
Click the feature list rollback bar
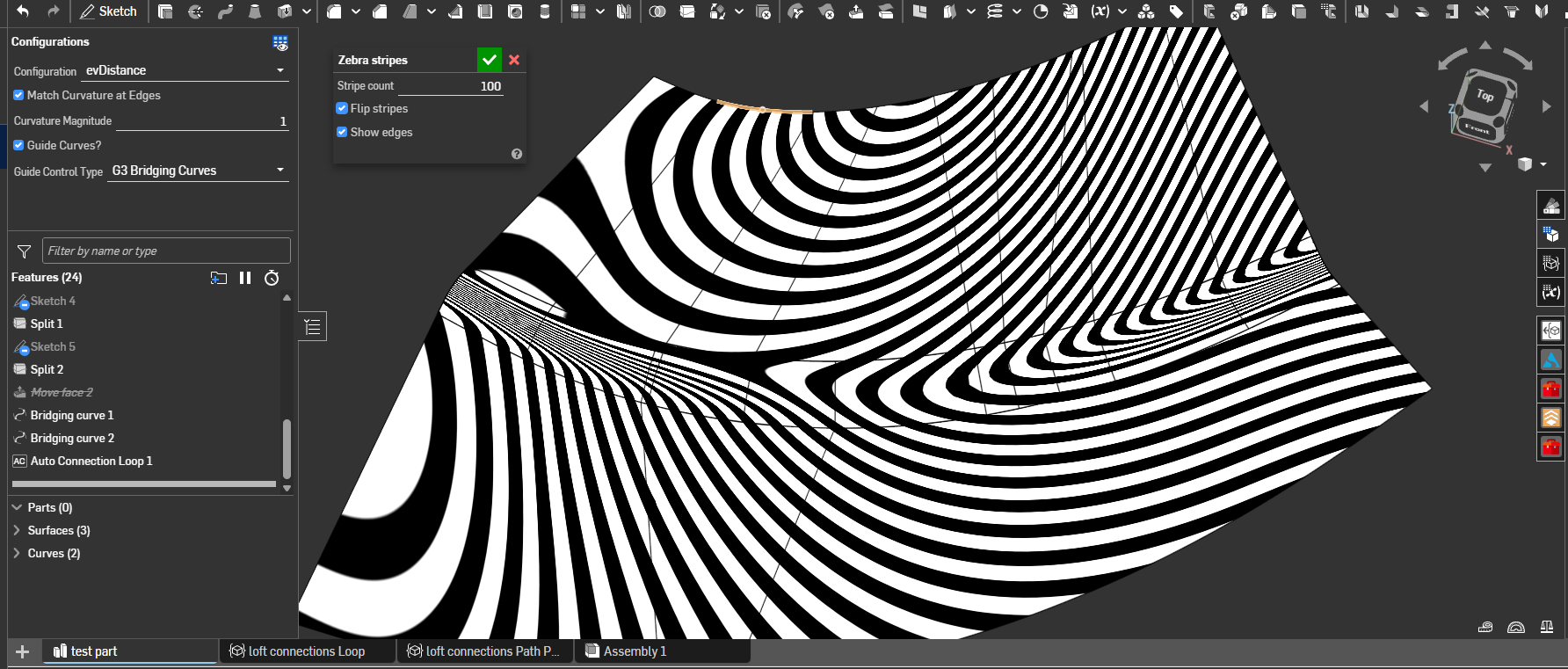click(144, 484)
